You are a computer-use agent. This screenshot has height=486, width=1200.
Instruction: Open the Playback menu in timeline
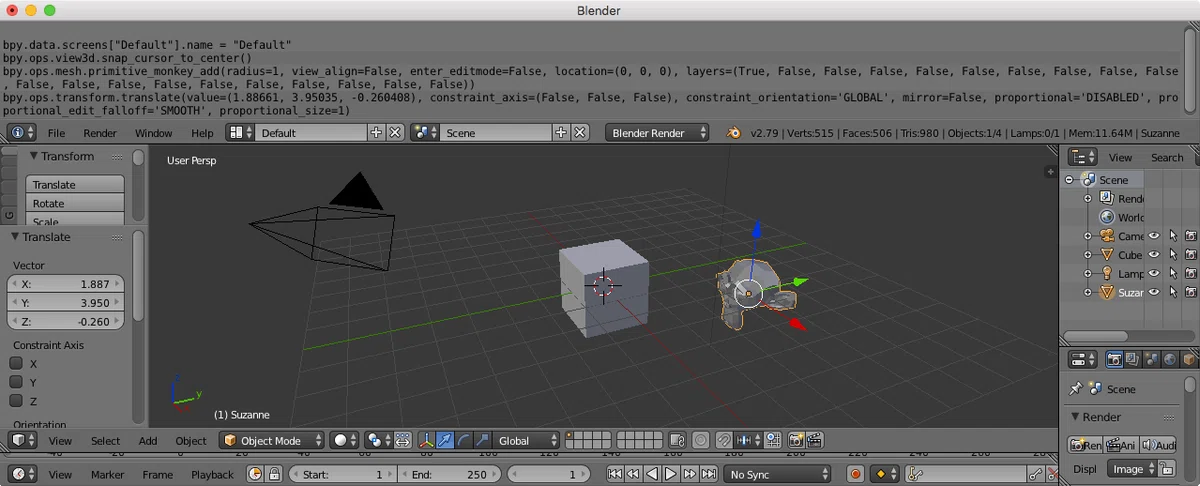pos(212,475)
